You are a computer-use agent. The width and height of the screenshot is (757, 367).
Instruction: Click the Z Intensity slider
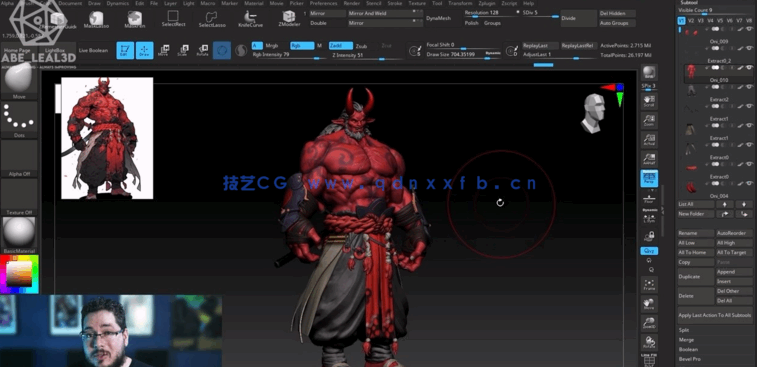[x=367, y=56]
